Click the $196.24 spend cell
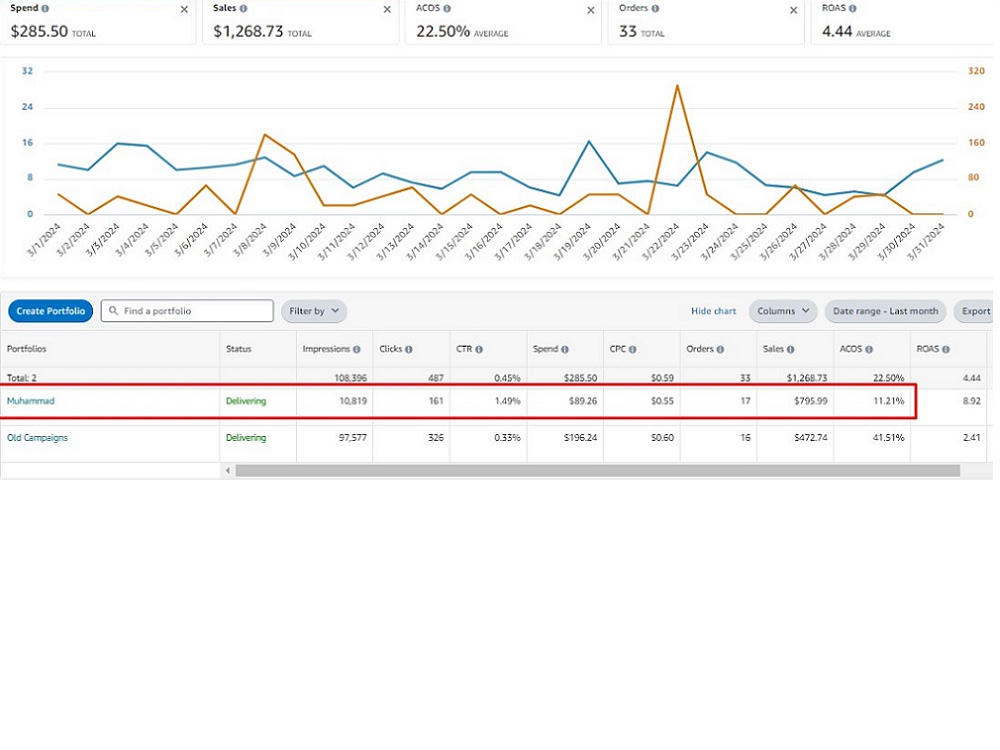 coord(580,438)
